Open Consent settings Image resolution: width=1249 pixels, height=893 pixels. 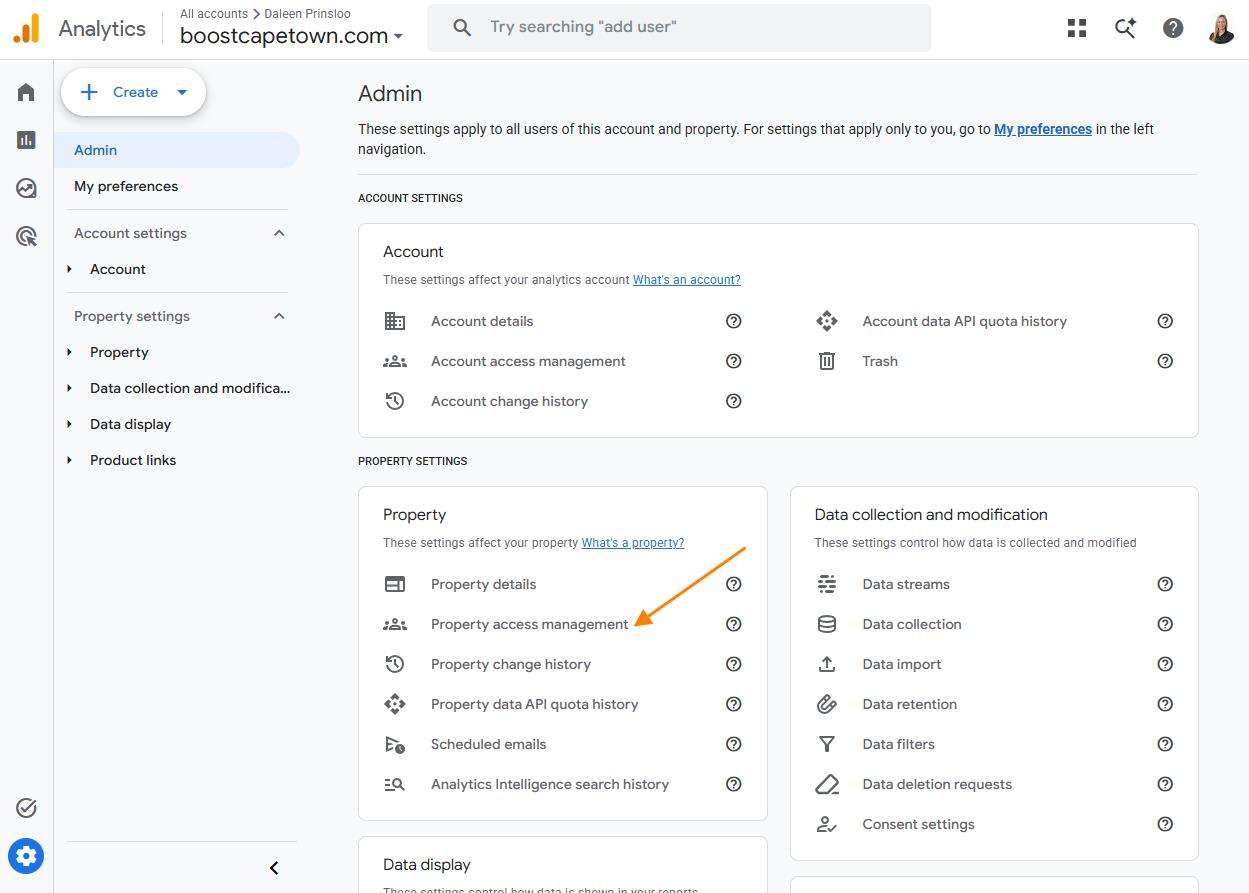(918, 824)
